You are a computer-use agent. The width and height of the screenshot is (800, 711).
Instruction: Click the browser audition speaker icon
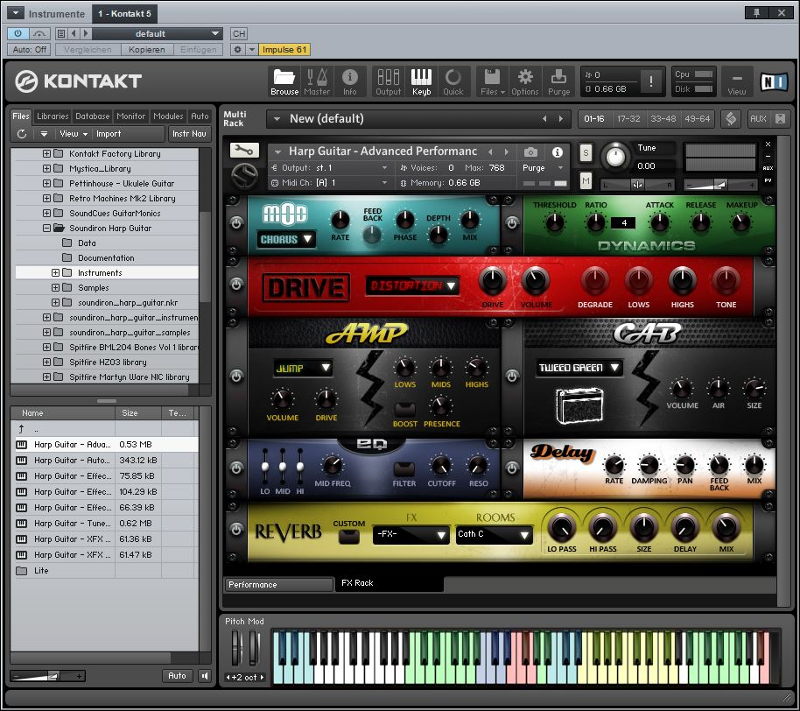coord(204,676)
